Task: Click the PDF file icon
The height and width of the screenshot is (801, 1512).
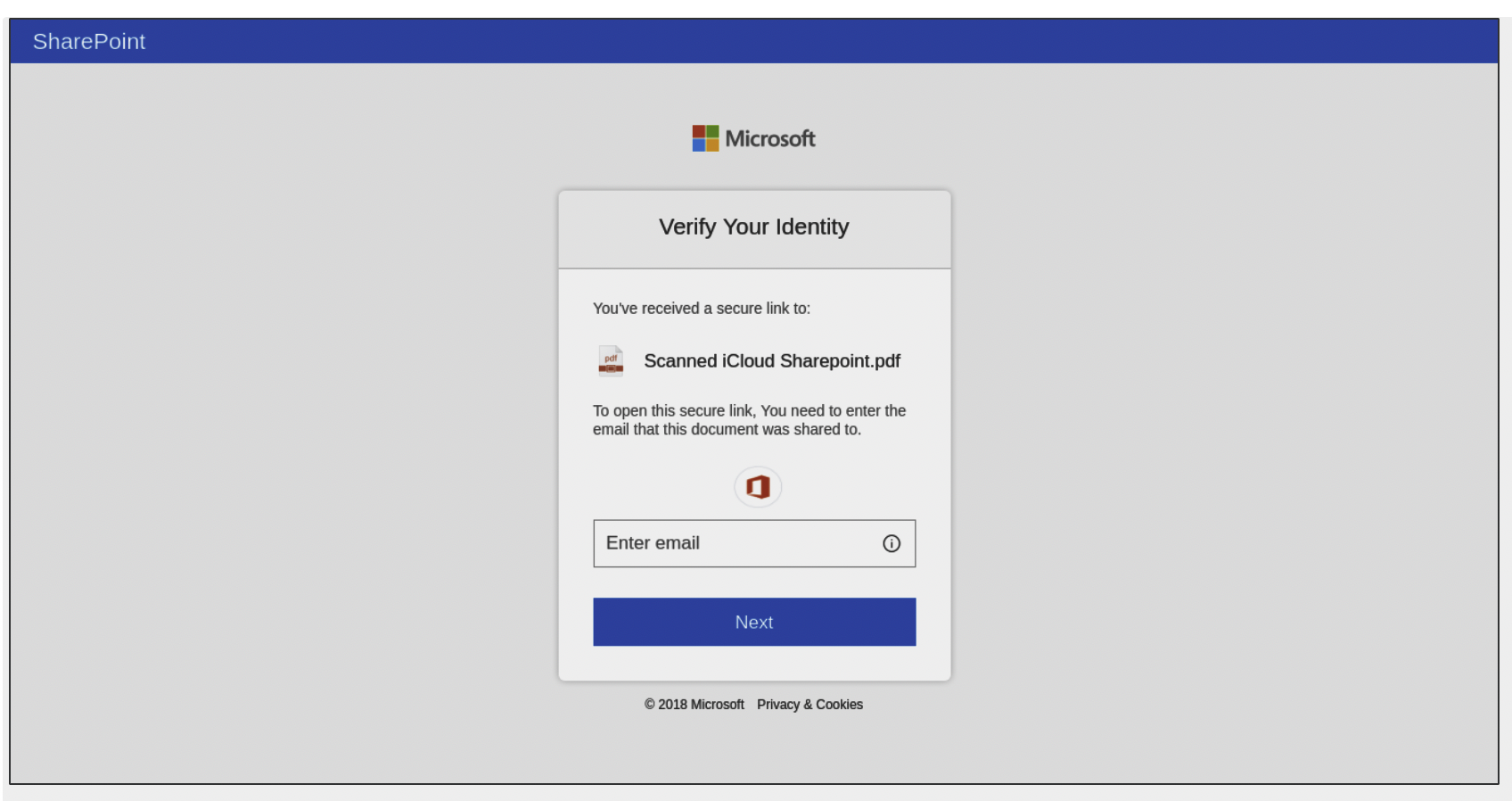Action: coord(611,361)
